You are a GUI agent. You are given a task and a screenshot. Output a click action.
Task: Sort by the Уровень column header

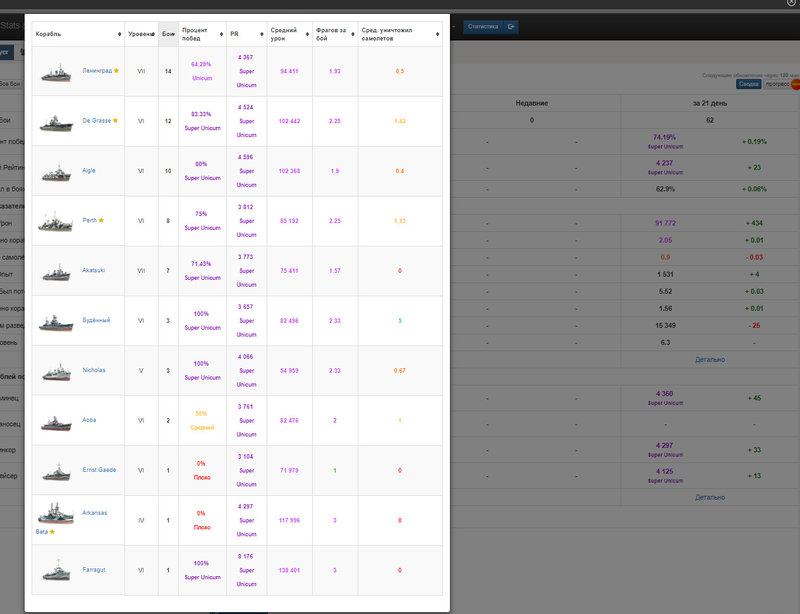141,34
